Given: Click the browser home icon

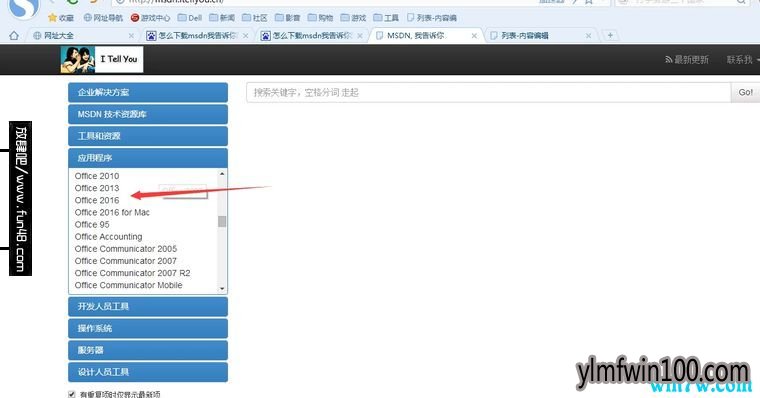Looking at the screenshot, I should point(14,35).
